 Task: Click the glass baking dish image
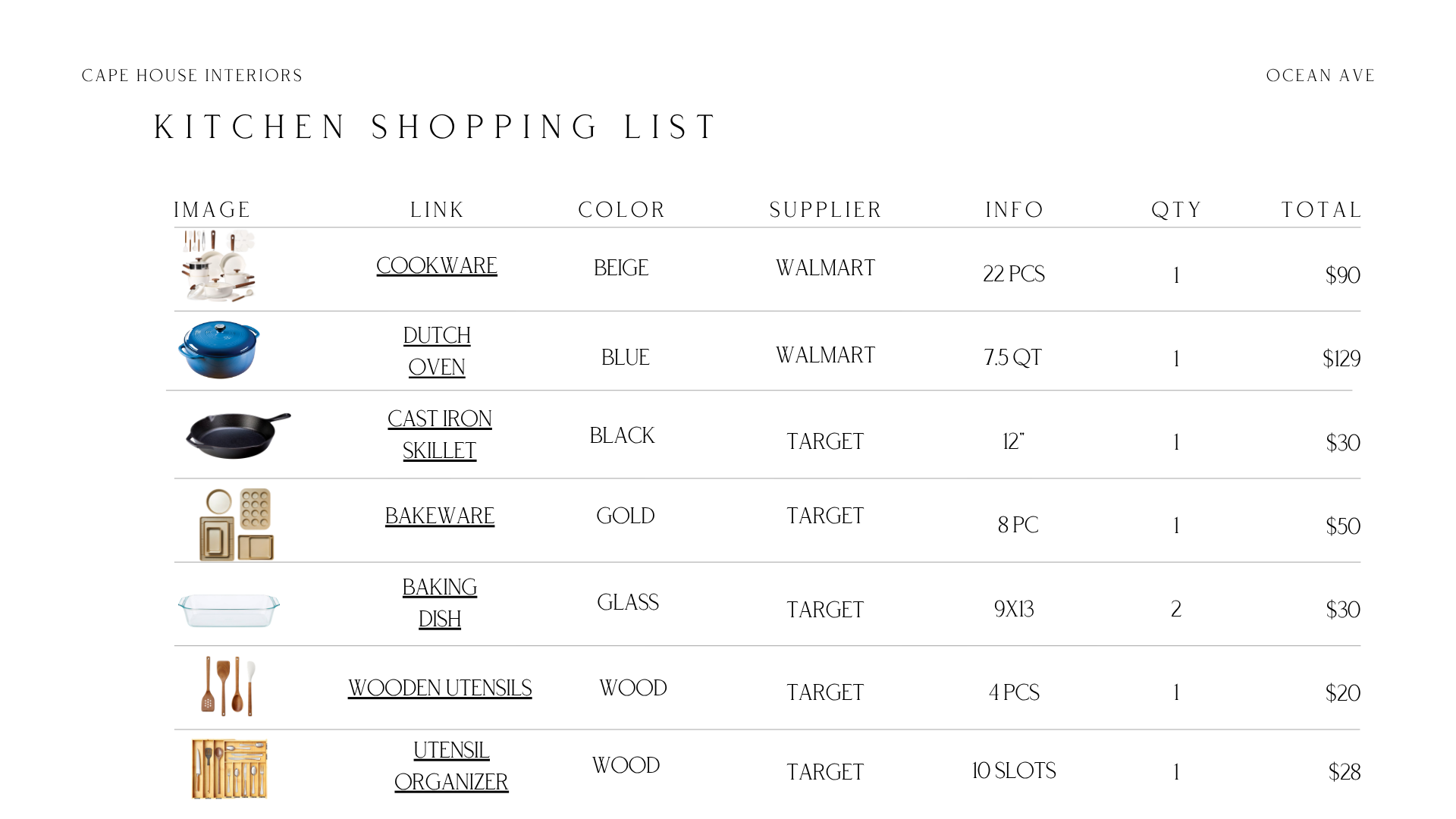(x=229, y=610)
